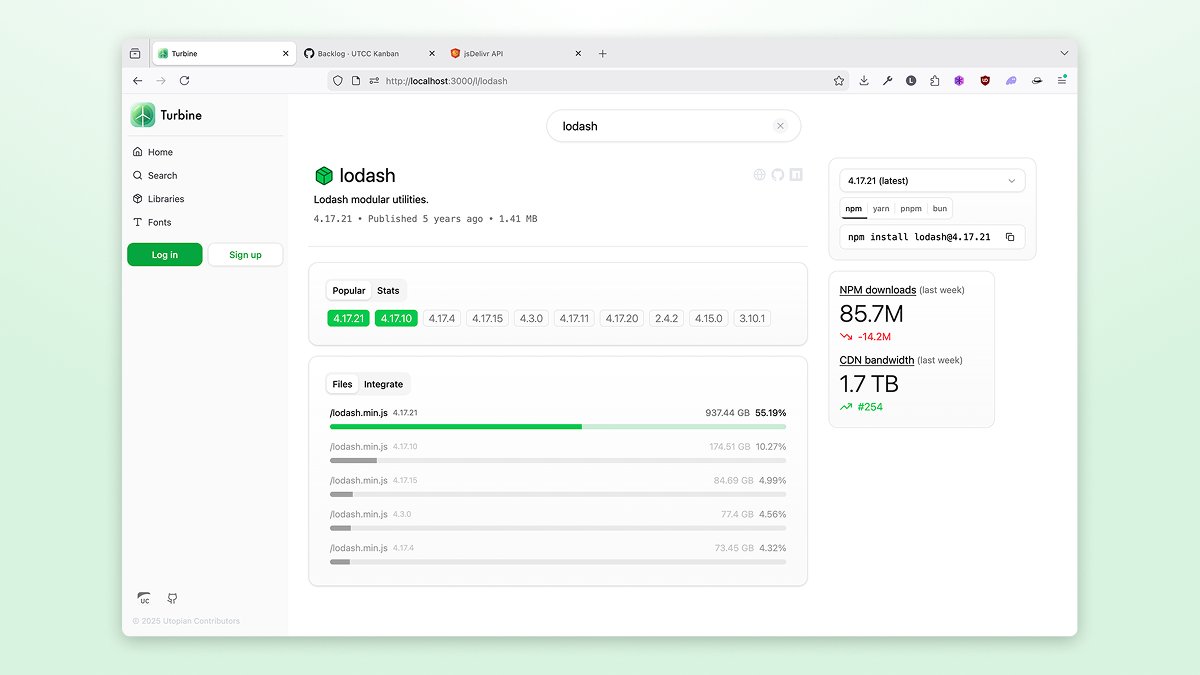Toggle version chip 4.17.21
The width and height of the screenshot is (1200, 675).
[348, 319]
